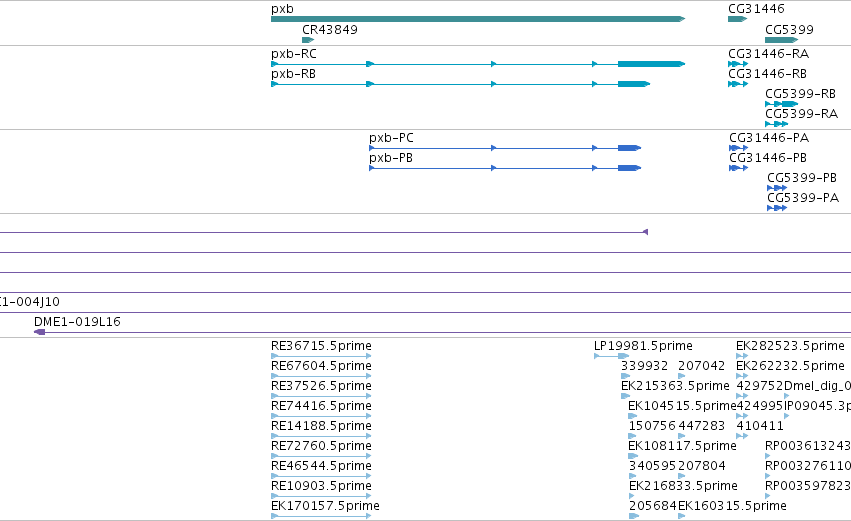
Task: Click the pxb-RB transcript final exon block
Action: pyautogui.click(x=633, y=84)
